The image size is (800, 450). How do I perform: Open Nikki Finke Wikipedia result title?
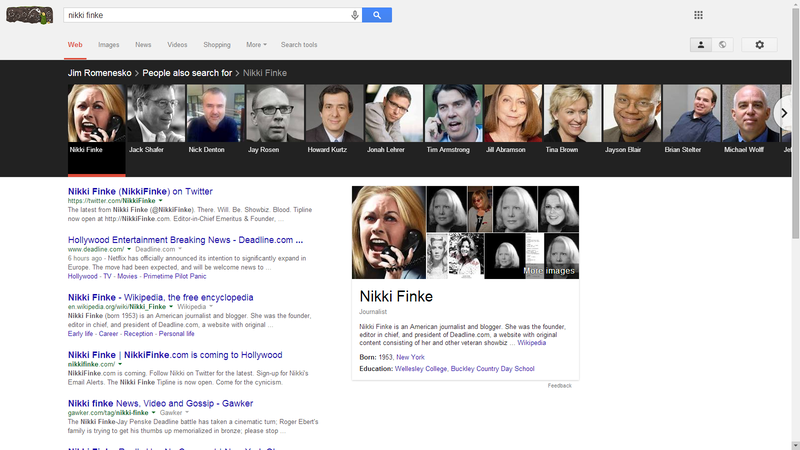coord(161,297)
